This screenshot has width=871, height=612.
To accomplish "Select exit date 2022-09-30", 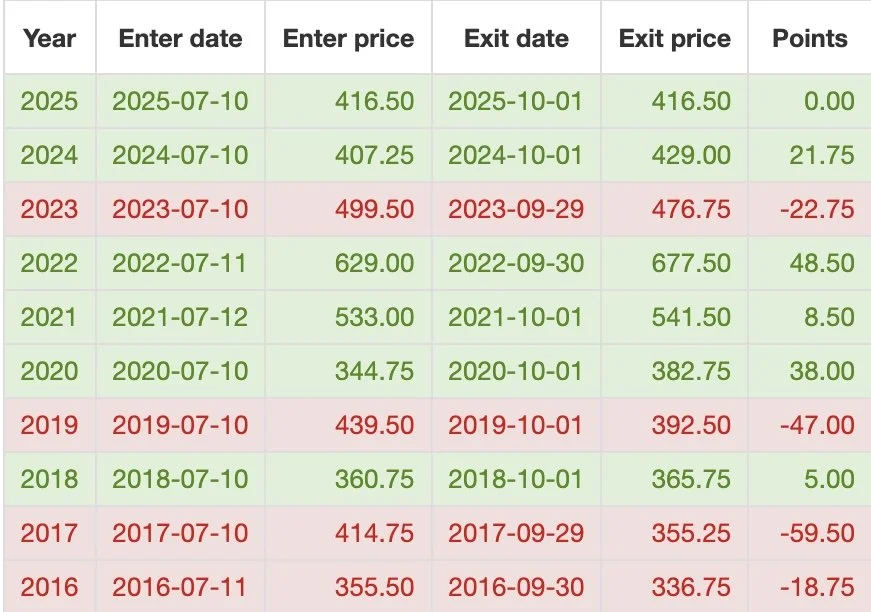I will 516,263.
